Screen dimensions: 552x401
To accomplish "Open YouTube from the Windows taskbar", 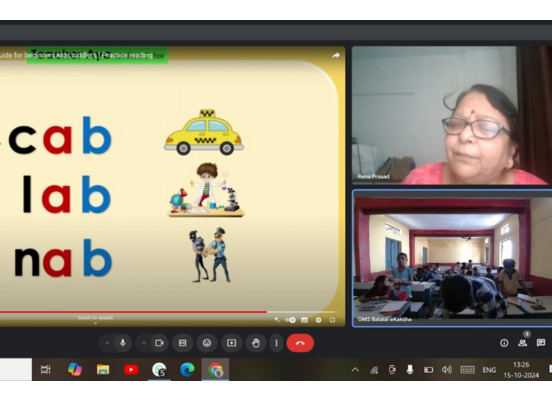I will 131,370.
